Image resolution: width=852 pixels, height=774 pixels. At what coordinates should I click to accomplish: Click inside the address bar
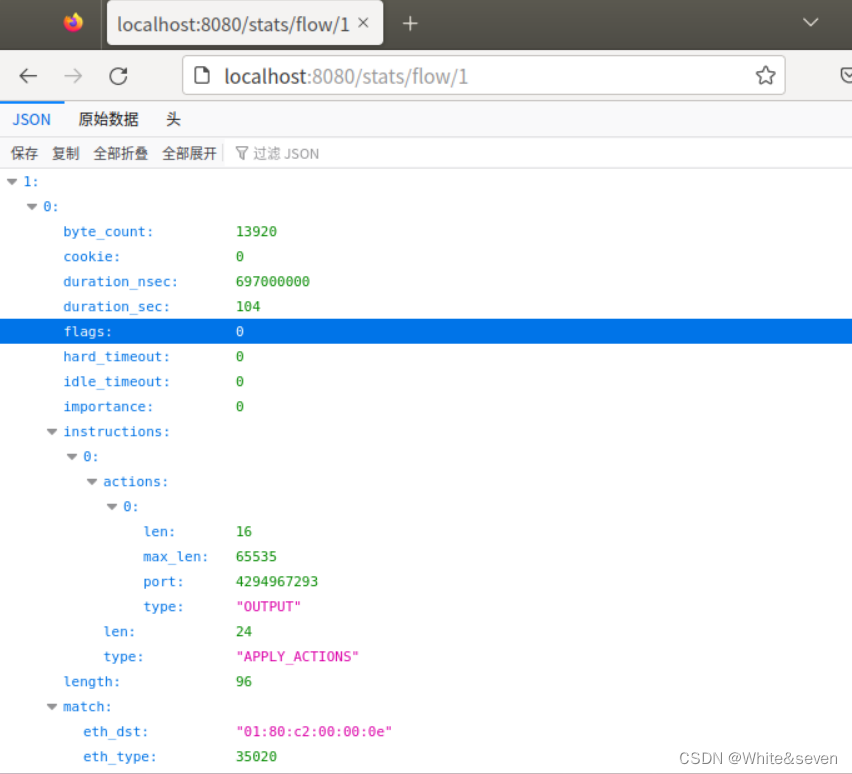[450, 76]
